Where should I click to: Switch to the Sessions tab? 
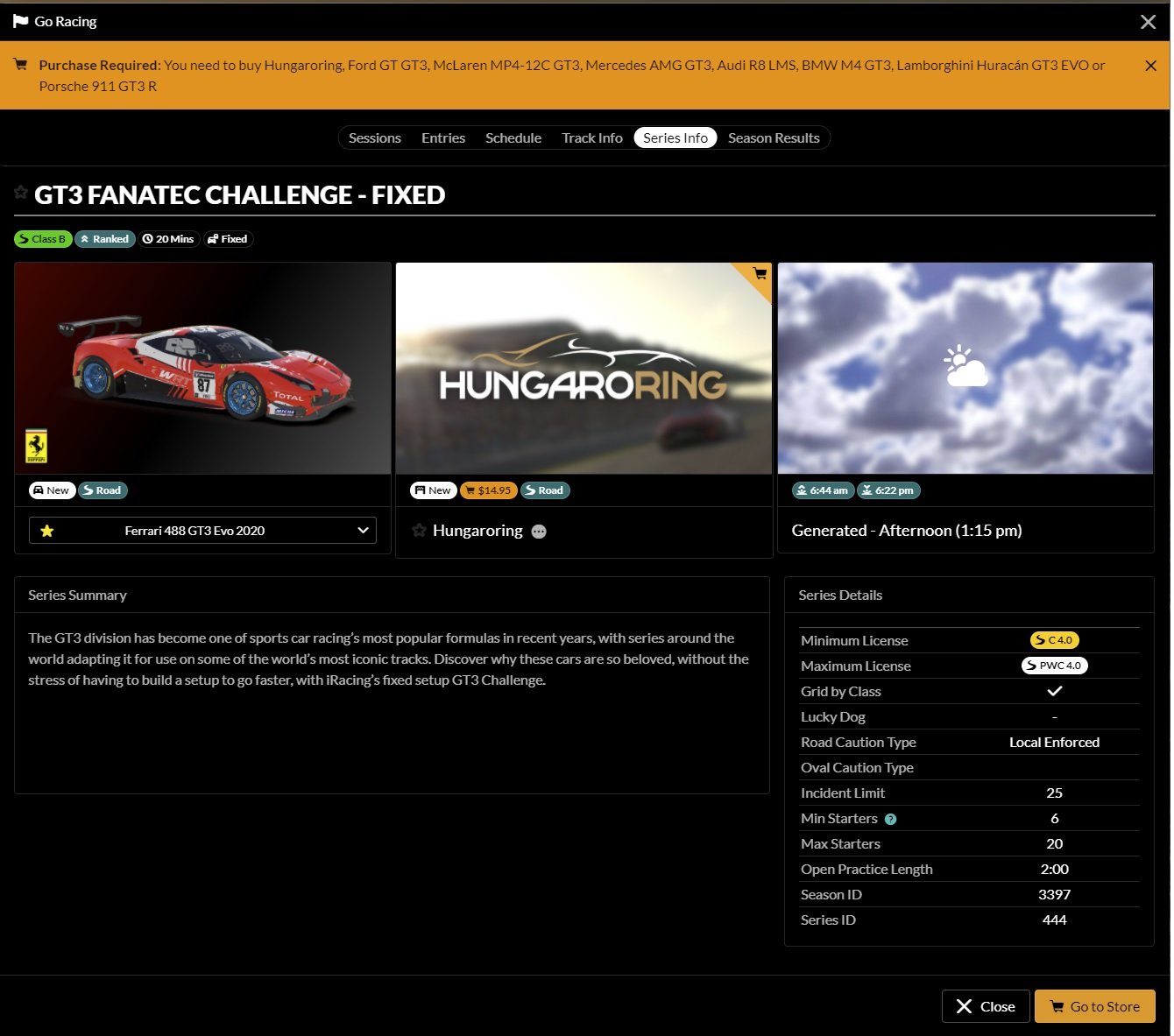point(374,138)
